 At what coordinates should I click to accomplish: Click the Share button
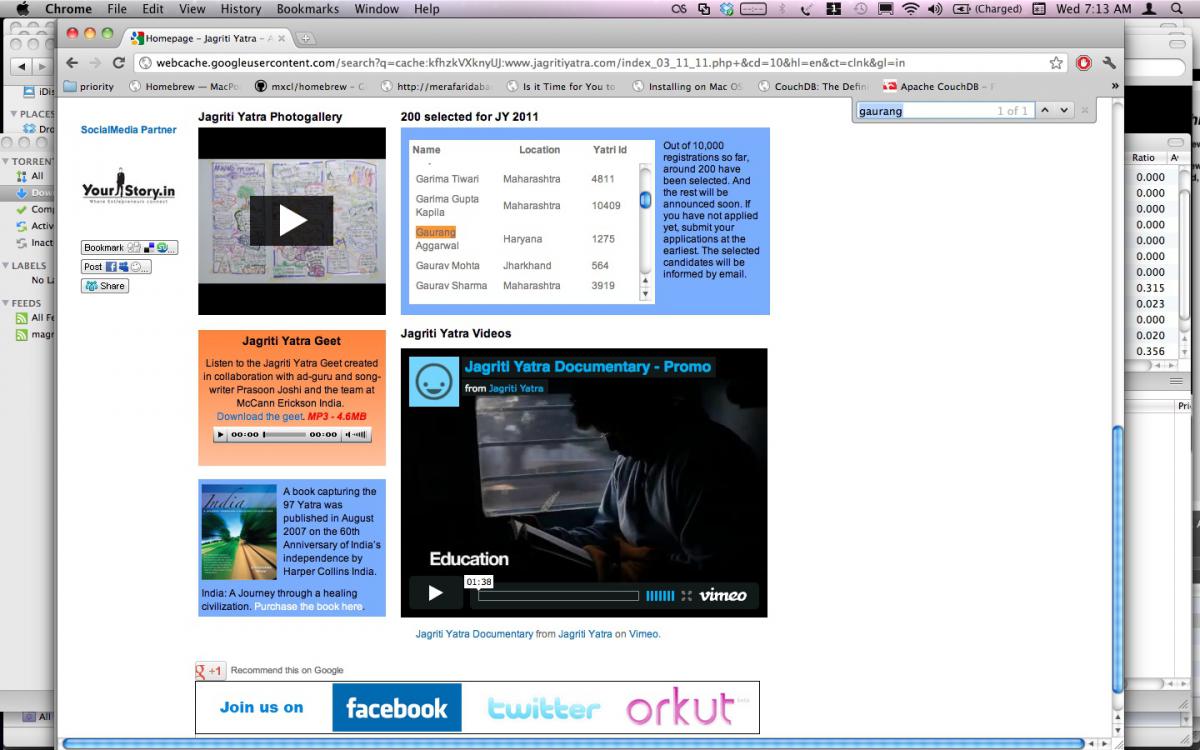click(x=105, y=286)
